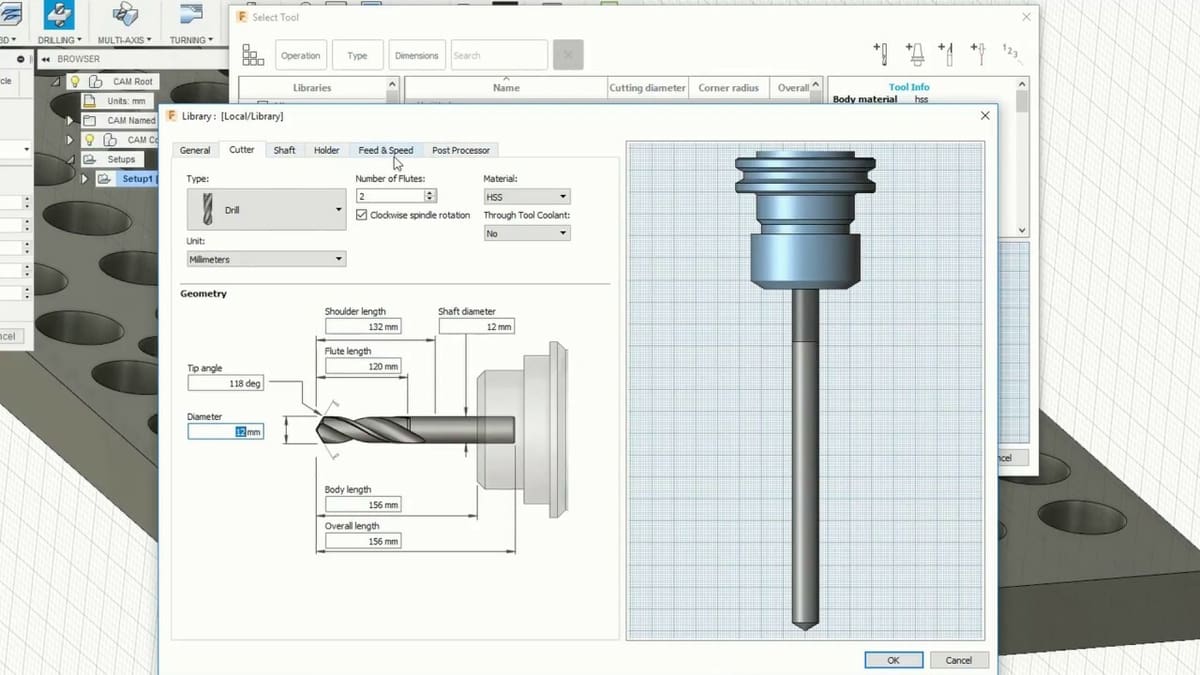
Task: Click the Type filter button in Select Tool
Action: [357, 55]
